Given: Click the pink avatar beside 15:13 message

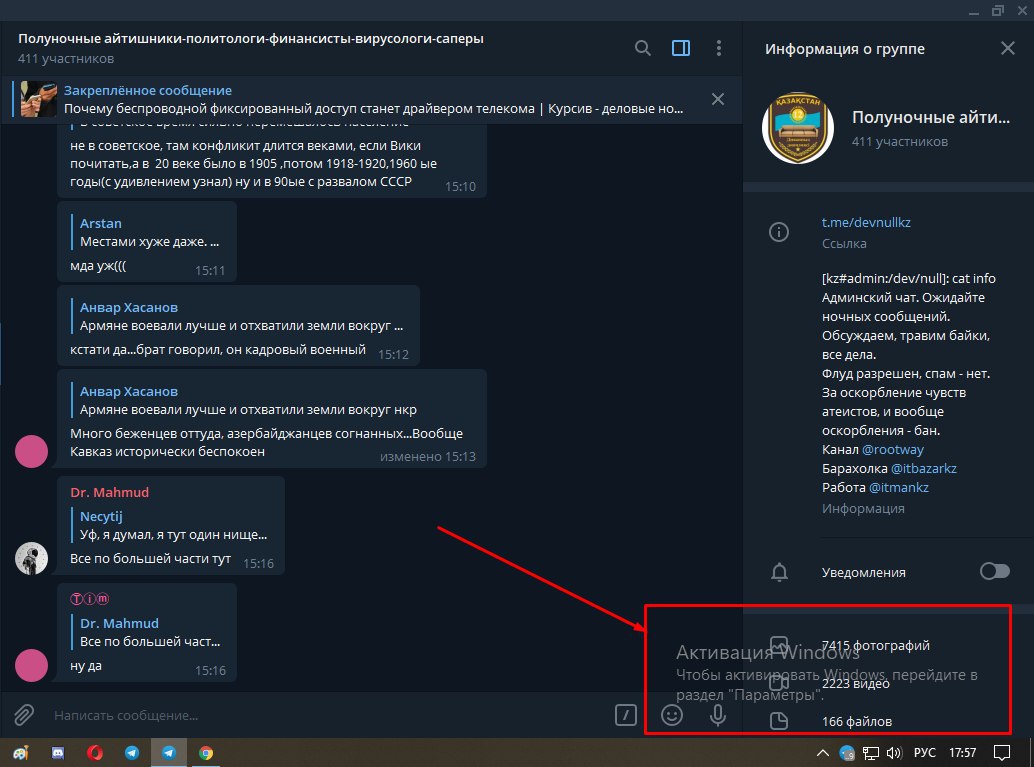Looking at the screenshot, I should [x=31, y=452].
